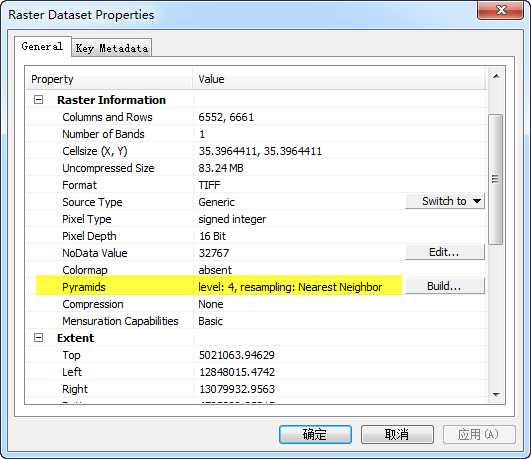Click the 12848015.4742 value

click(x=236, y=372)
